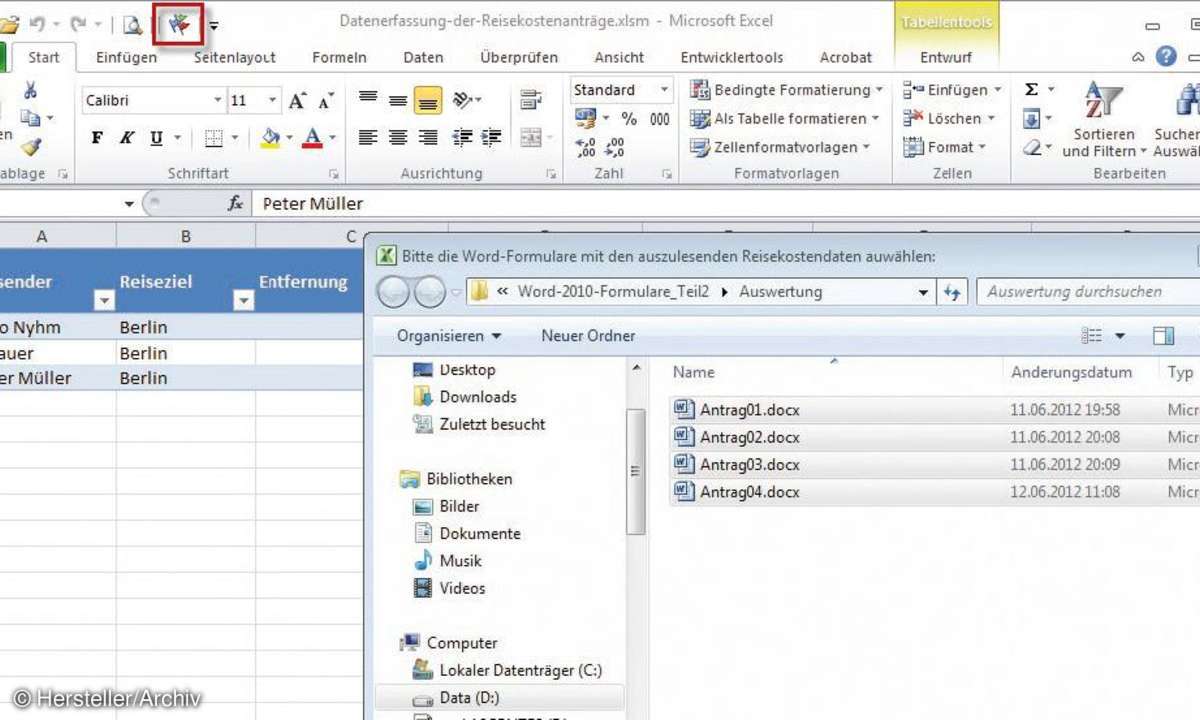
Task: Toggle italic formatting (K)
Action: (x=127, y=138)
